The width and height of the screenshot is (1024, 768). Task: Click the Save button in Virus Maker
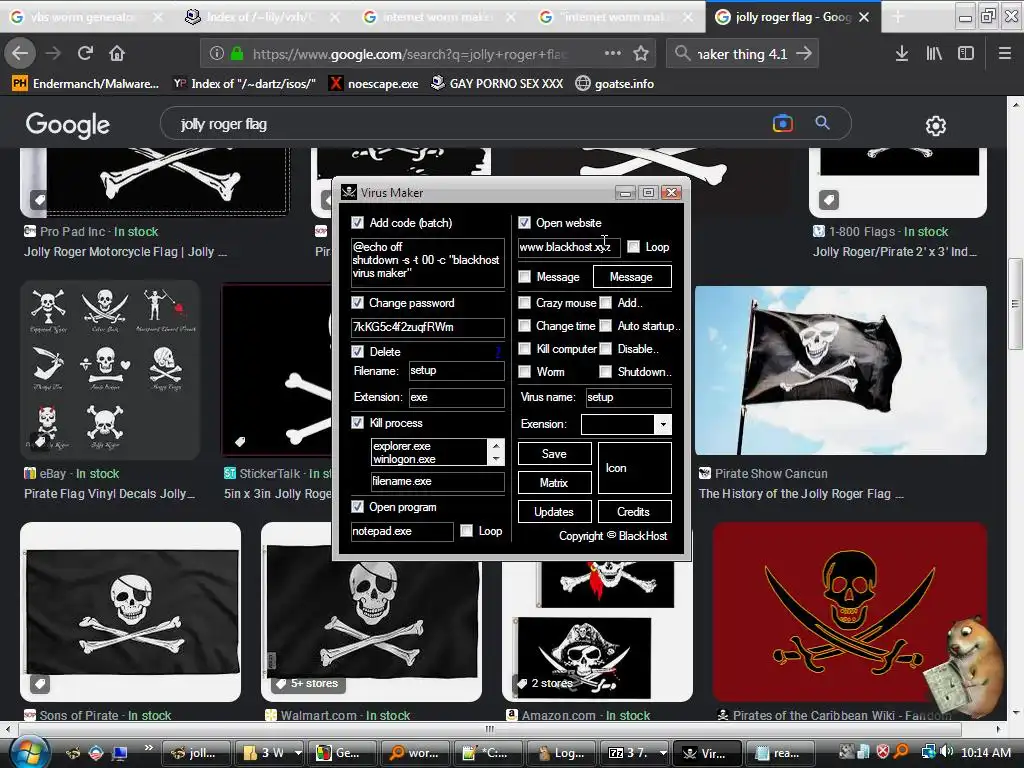[554, 454]
